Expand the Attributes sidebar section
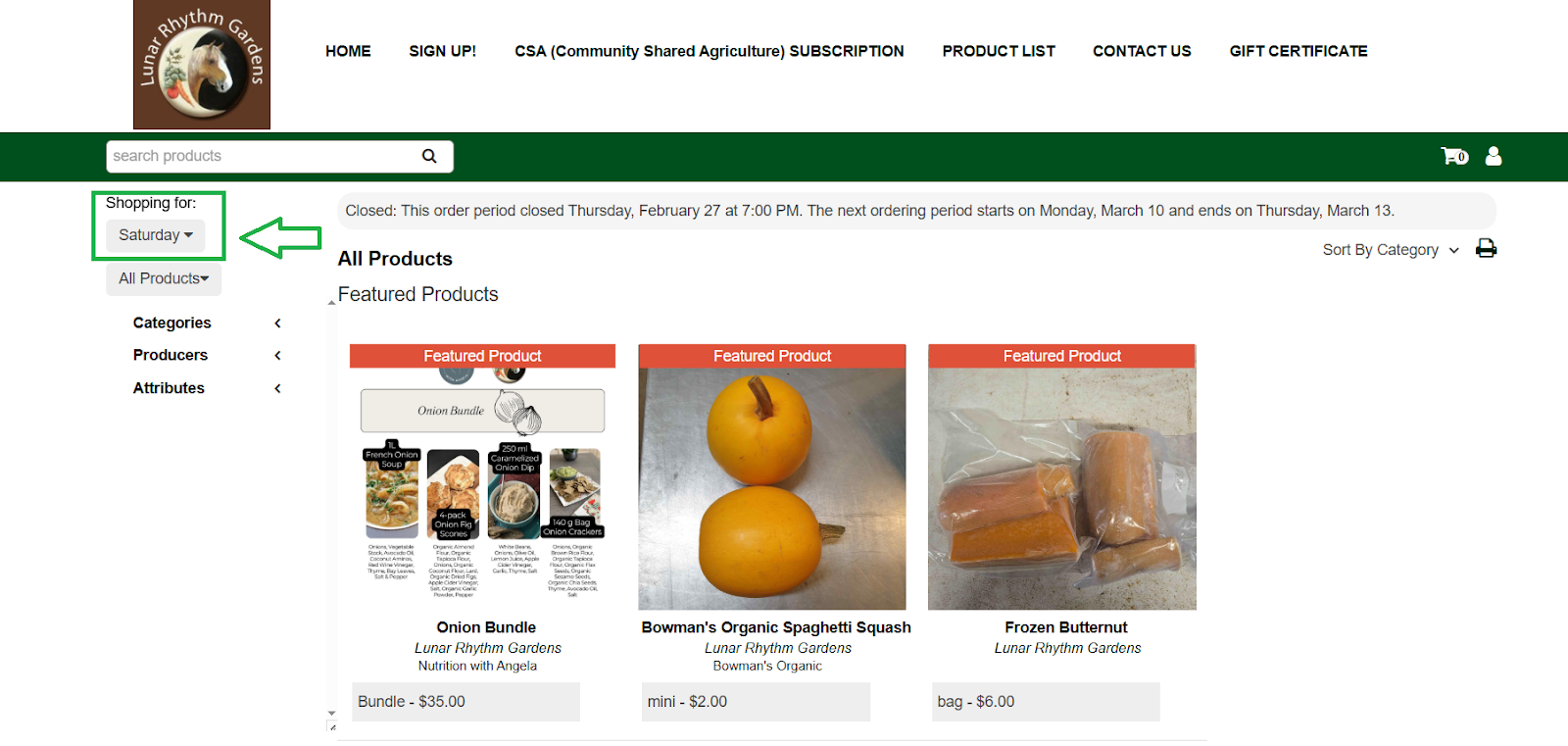1568x746 pixels. coord(207,388)
